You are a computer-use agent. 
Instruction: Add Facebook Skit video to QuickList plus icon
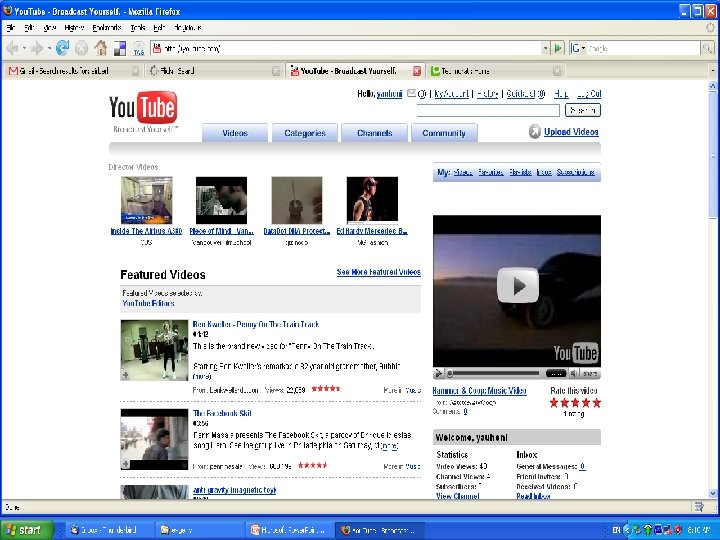(x=125, y=464)
